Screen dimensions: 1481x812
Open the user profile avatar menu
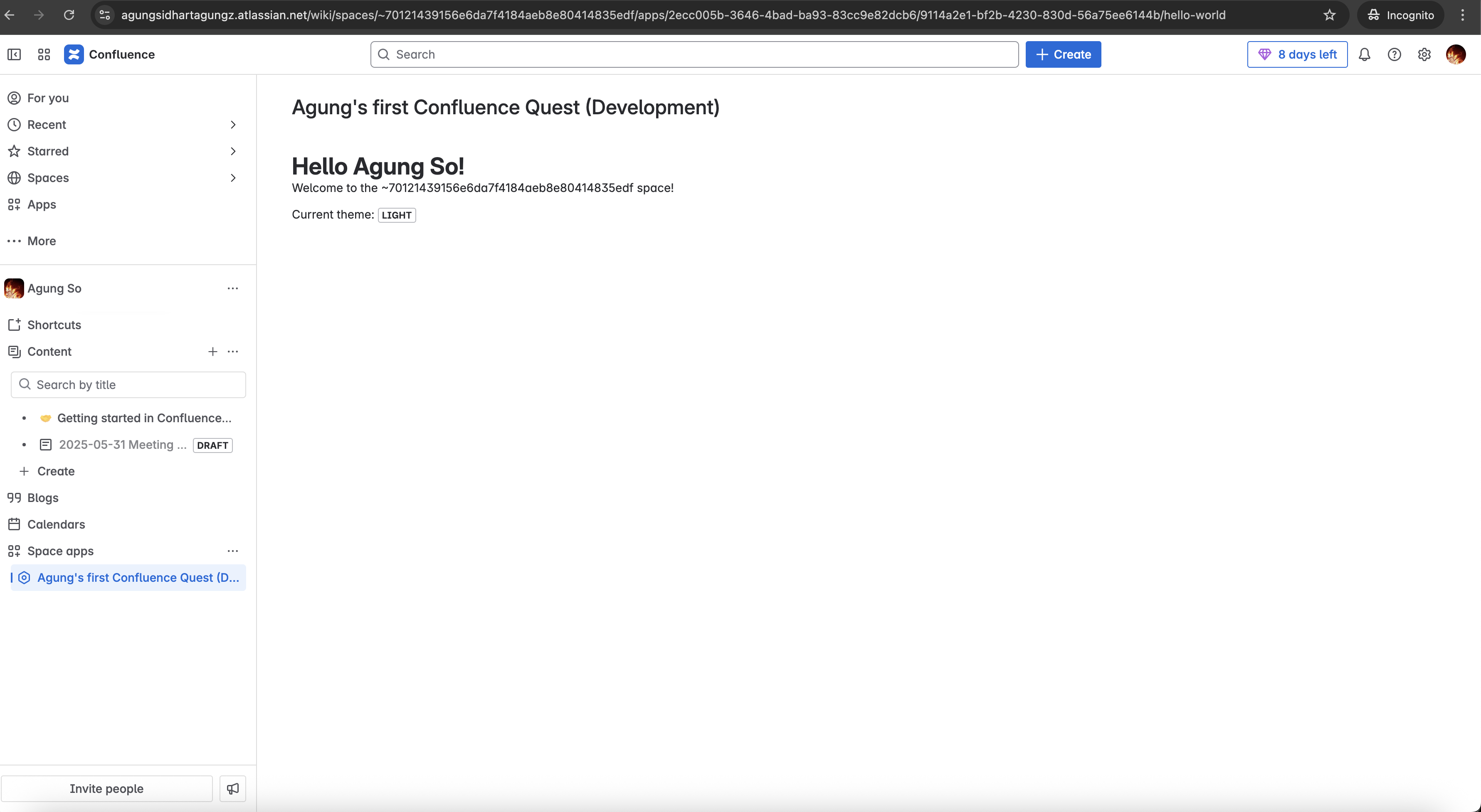1455,54
